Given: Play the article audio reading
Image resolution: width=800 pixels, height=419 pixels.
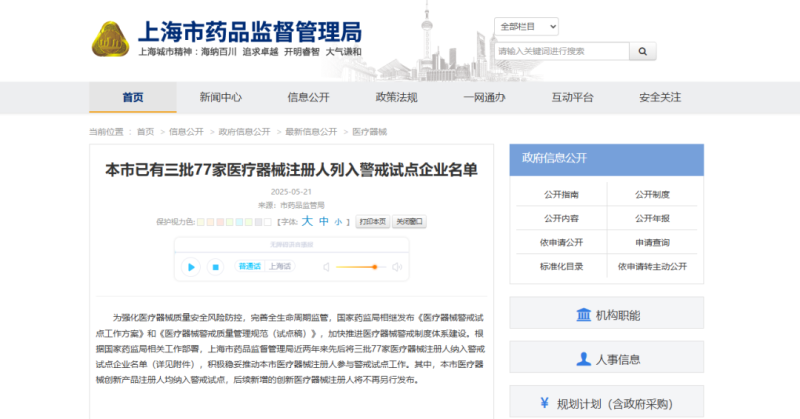Looking at the screenshot, I should coord(189,267).
